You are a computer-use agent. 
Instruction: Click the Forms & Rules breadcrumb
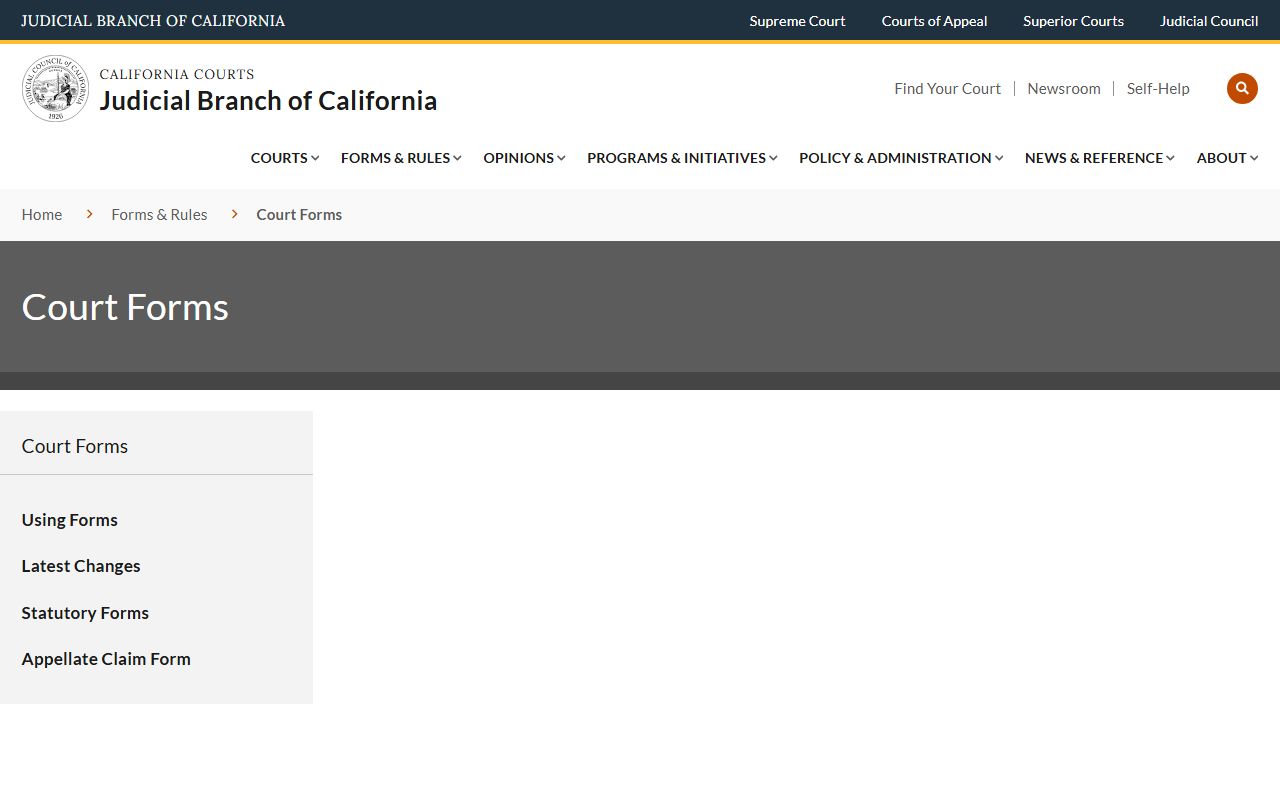159,214
